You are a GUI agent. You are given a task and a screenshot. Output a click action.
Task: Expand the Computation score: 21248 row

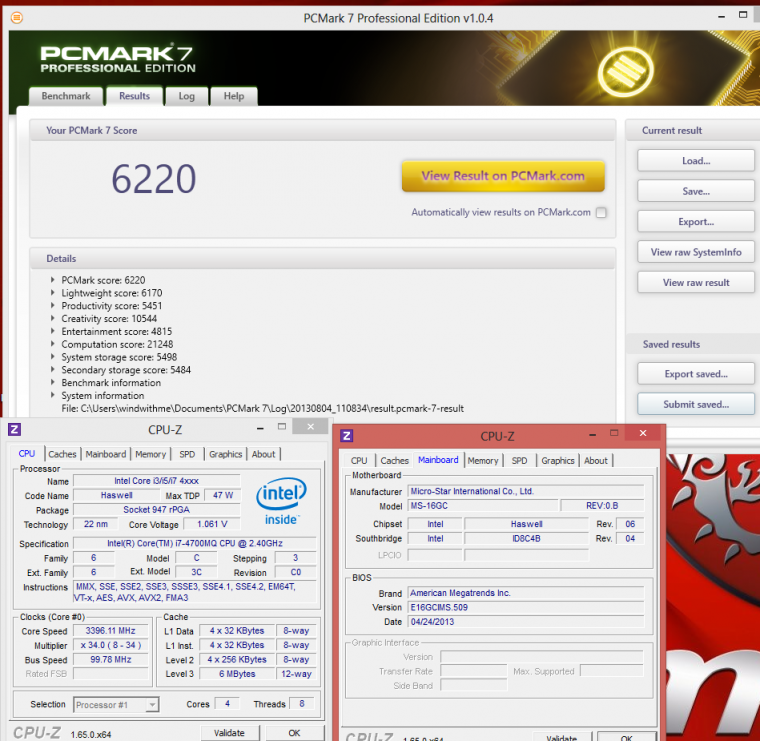tap(53, 344)
